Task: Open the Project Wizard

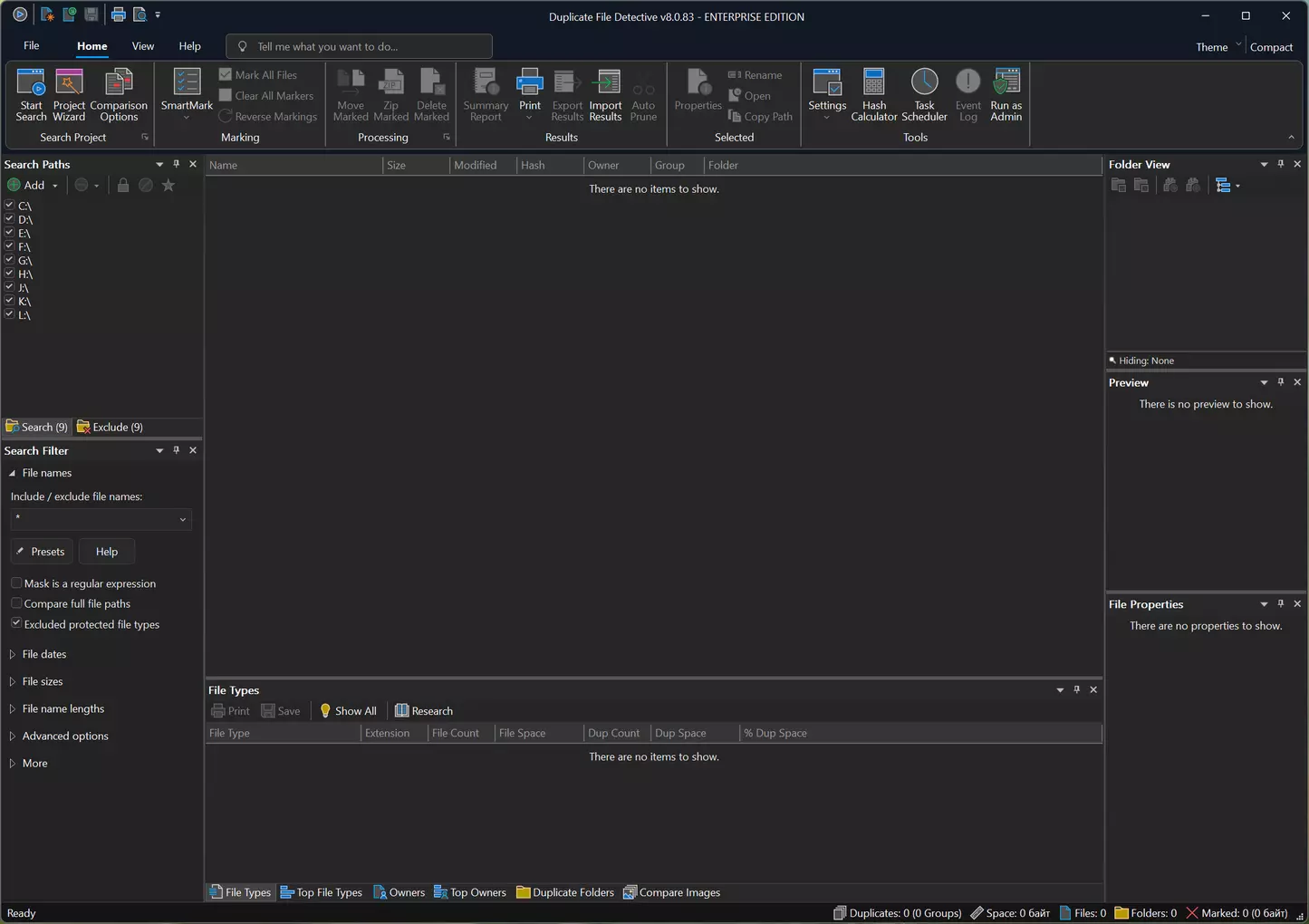Action: coord(69,95)
